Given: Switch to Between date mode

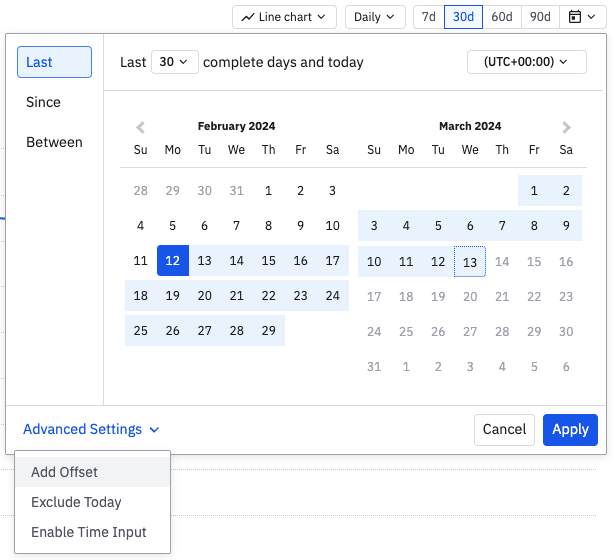Looking at the screenshot, I should click(54, 142).
